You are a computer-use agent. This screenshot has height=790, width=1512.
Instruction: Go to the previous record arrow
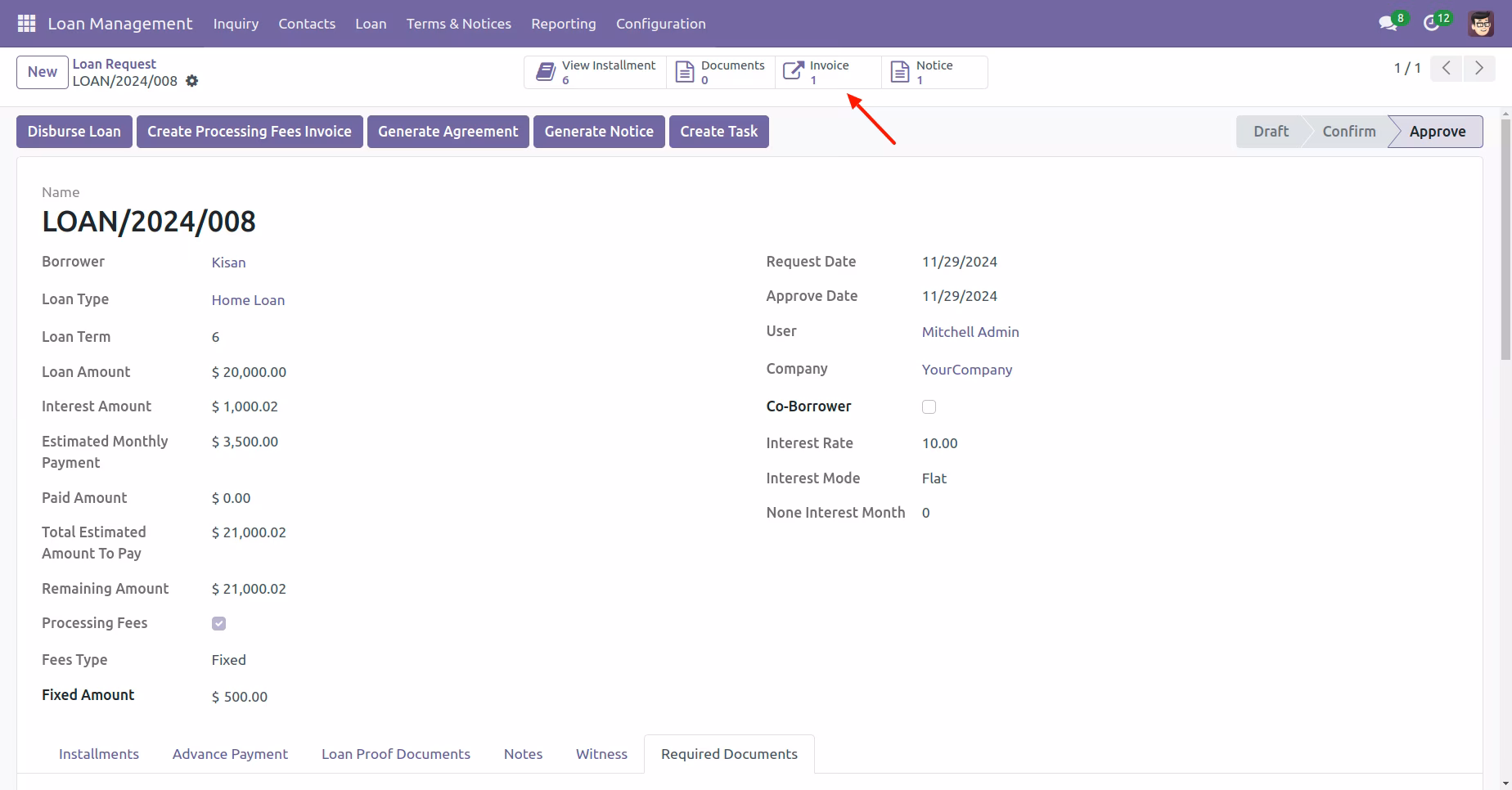click(x=1447, y=69)
